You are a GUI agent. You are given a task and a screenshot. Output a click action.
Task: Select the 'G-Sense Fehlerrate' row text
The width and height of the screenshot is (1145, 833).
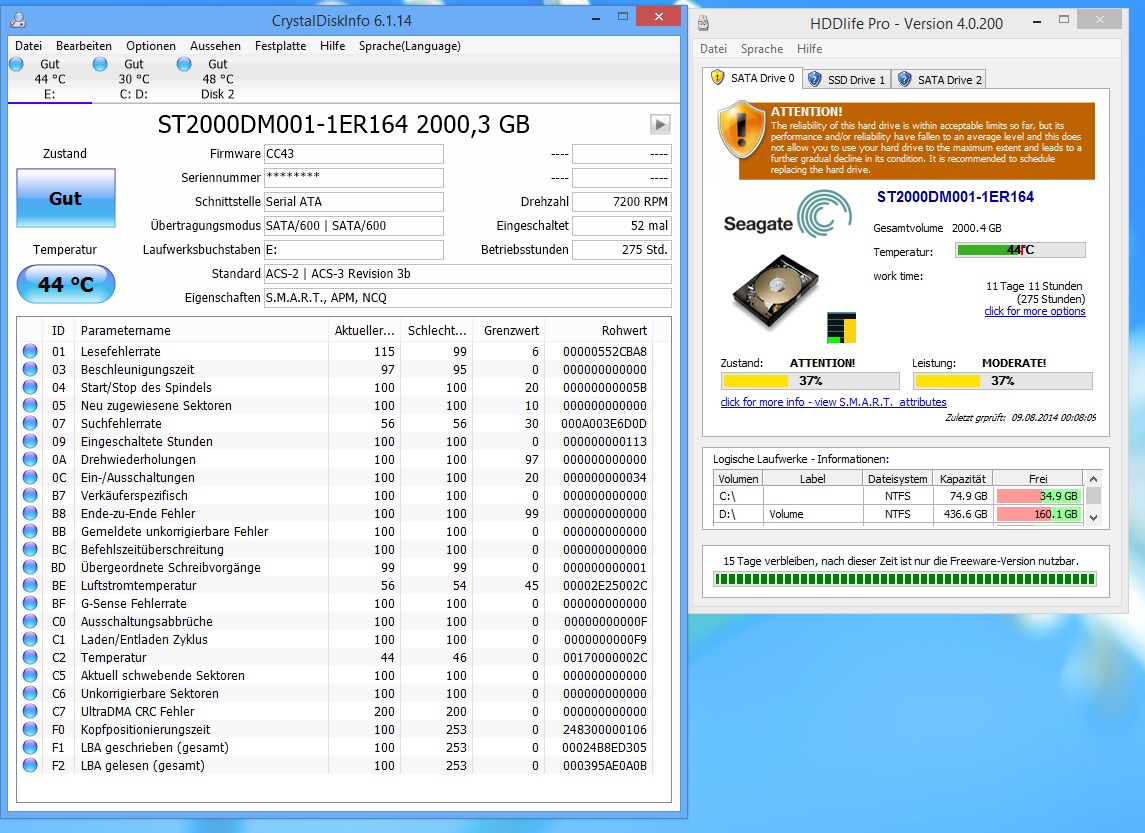(134, 603)
